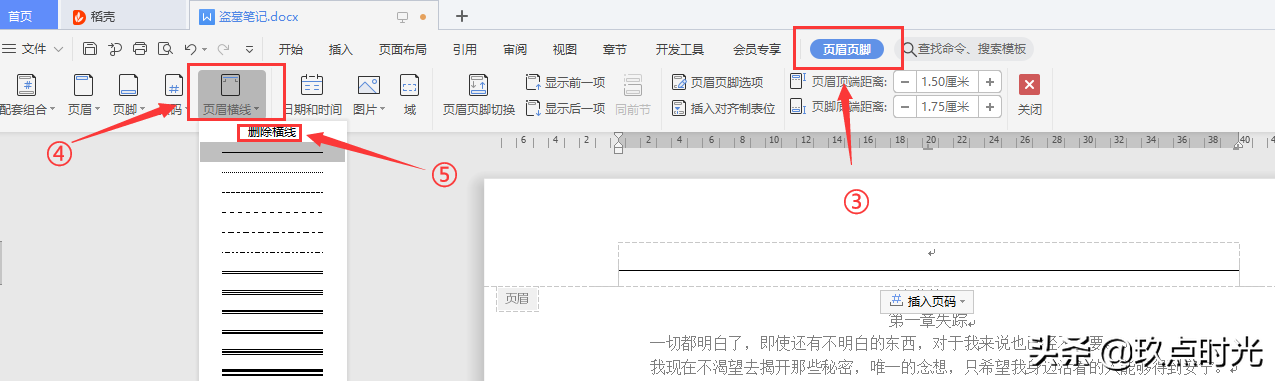1275x381 pixels.
Task: Click the 页眉横线 header line button
Action: [231, 95]
